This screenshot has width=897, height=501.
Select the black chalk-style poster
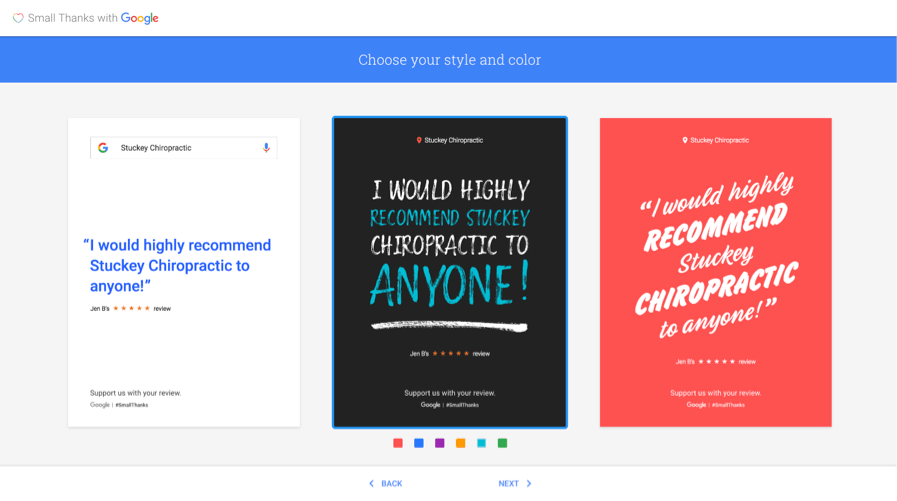[450, 272]
